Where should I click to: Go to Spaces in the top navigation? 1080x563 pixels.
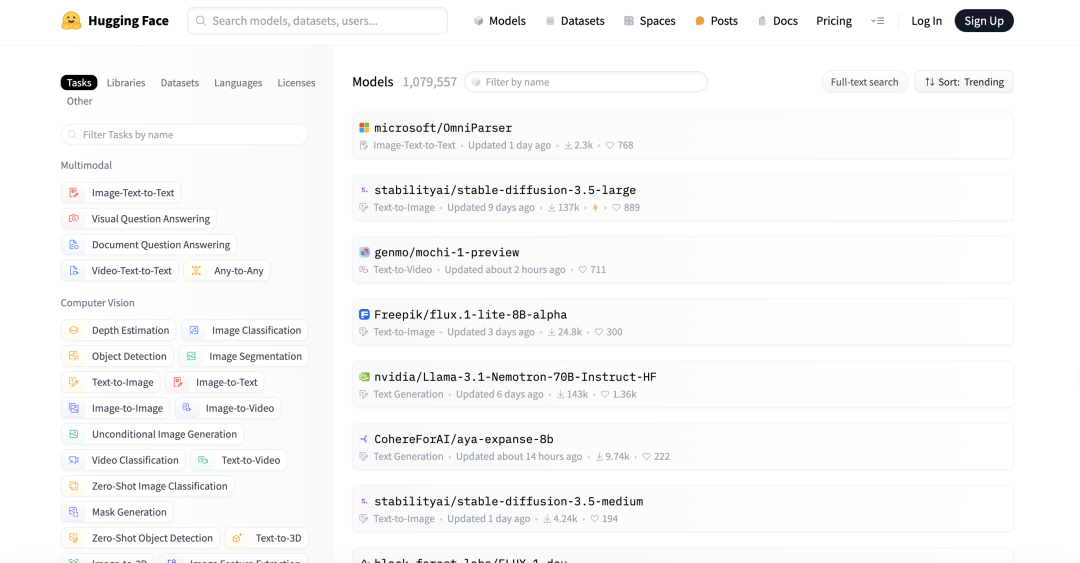coord(650,21)
